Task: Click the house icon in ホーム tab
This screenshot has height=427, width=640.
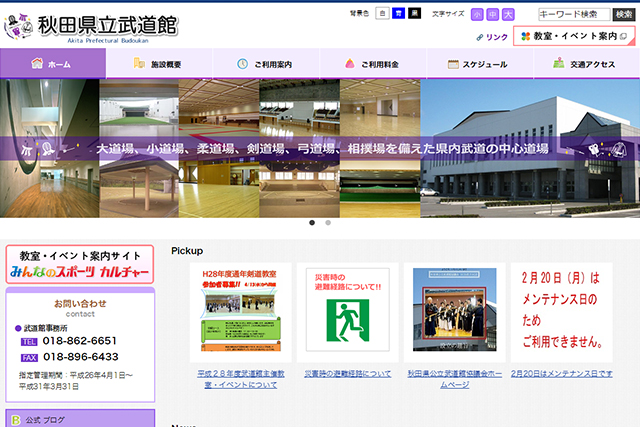Action: (37, 63)
